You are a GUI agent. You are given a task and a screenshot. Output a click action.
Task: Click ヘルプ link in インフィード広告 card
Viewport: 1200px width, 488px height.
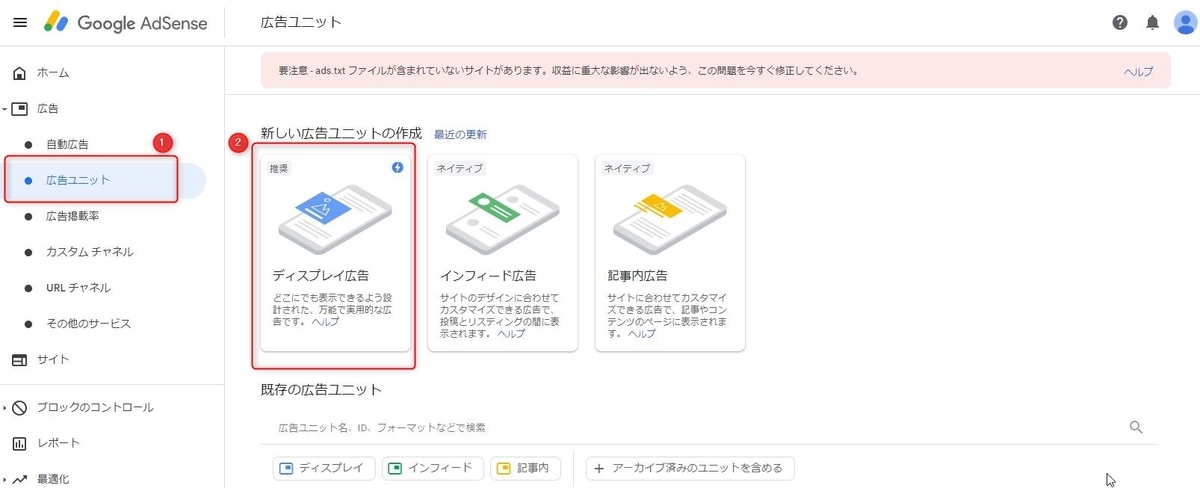pyautogui.click(x=510, y=333)
